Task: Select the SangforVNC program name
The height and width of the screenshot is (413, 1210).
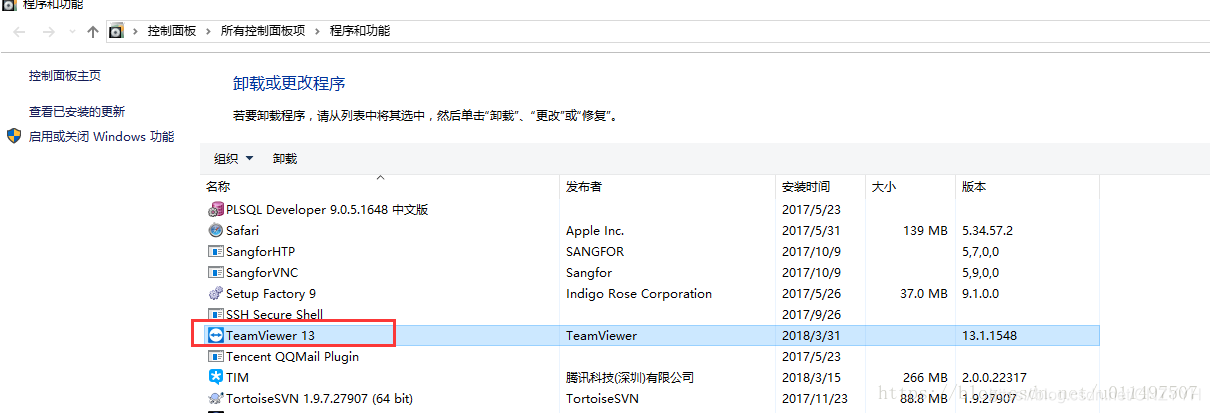Action: point(262,273)
